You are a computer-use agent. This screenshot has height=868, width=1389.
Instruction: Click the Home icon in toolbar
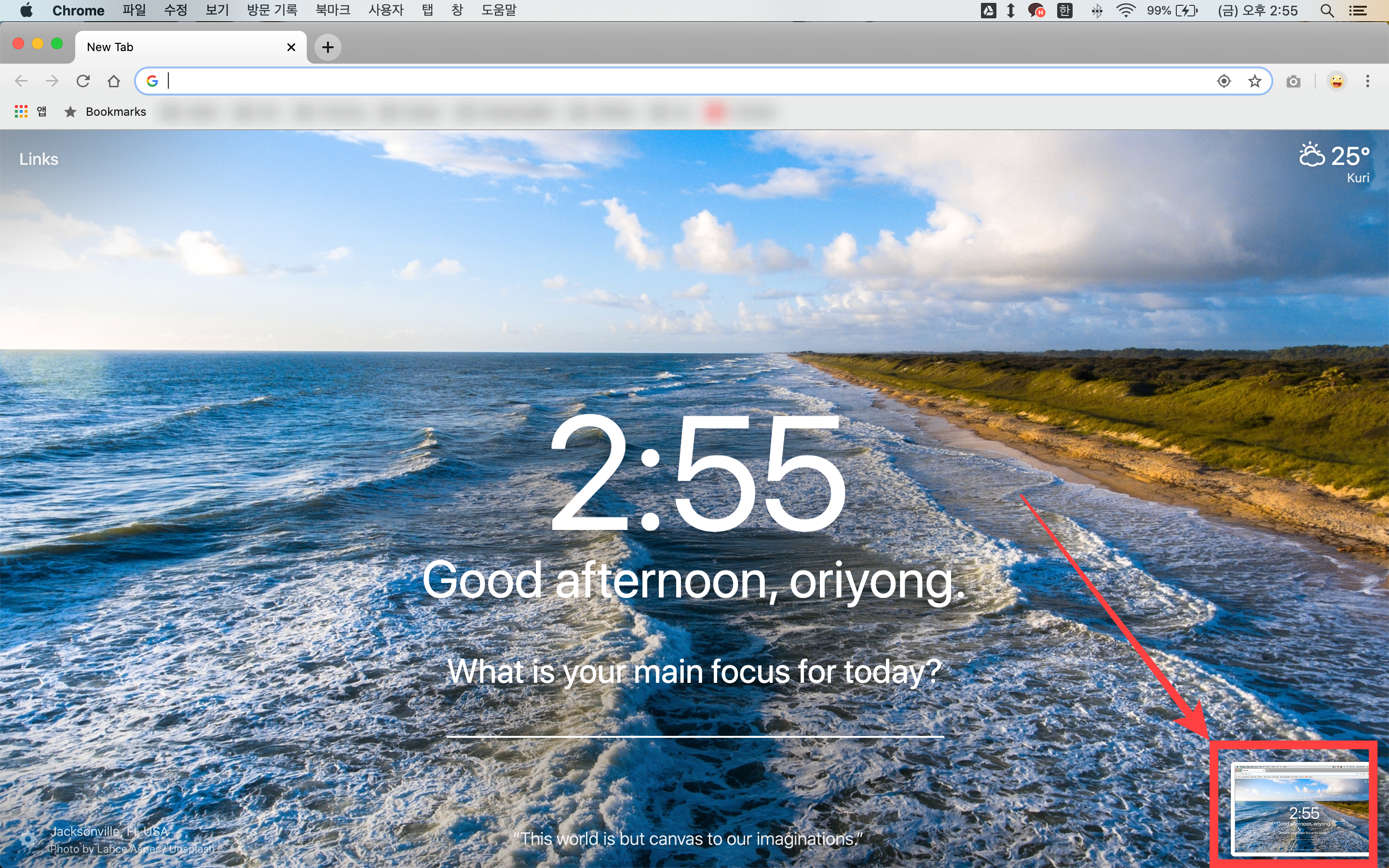coord(114,81)
